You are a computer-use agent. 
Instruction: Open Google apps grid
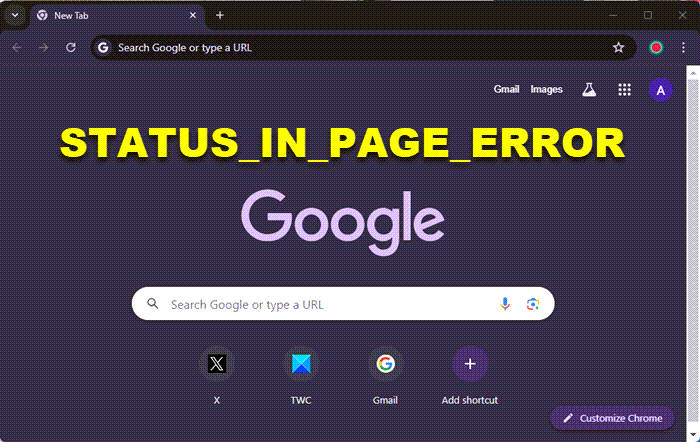pyautogui.click(x=625, y=90)
